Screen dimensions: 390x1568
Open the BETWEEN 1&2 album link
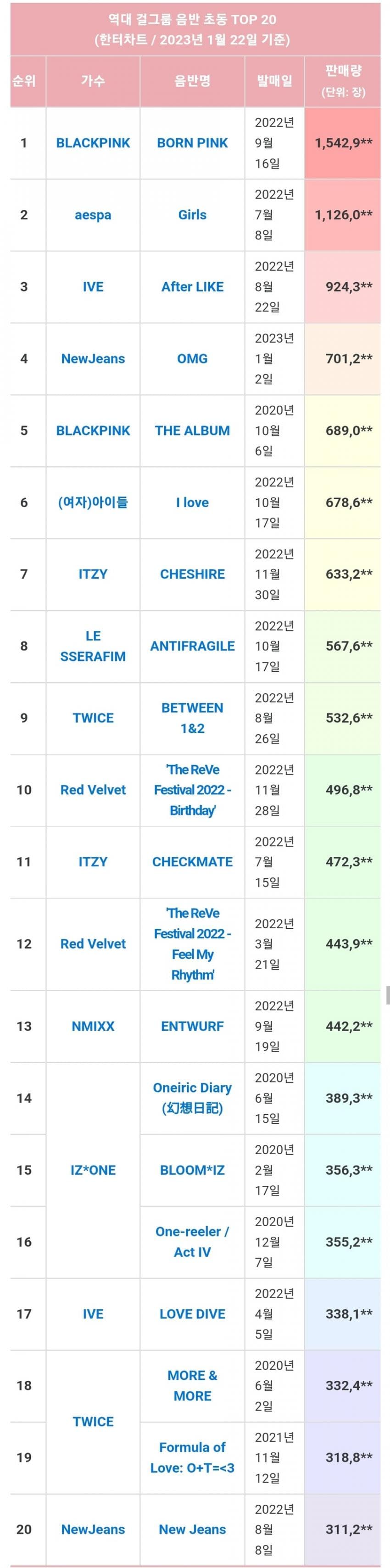tap(192, 718)
